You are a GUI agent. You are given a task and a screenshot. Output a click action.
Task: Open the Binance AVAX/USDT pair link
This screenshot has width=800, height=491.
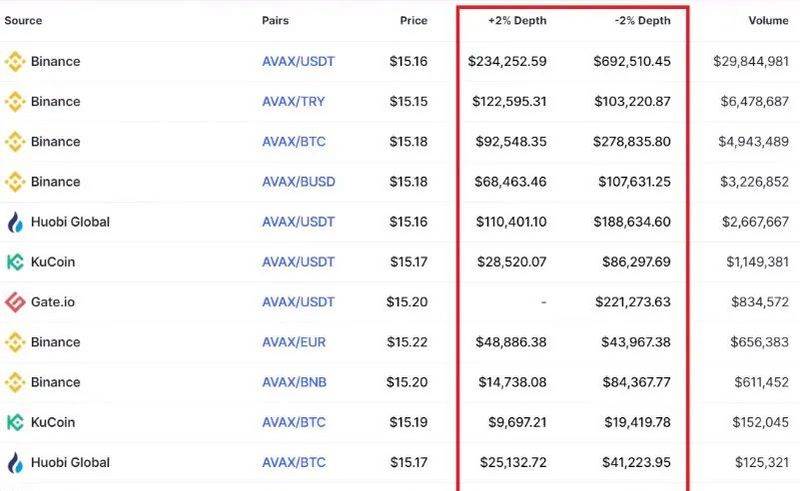pos(298,62)
